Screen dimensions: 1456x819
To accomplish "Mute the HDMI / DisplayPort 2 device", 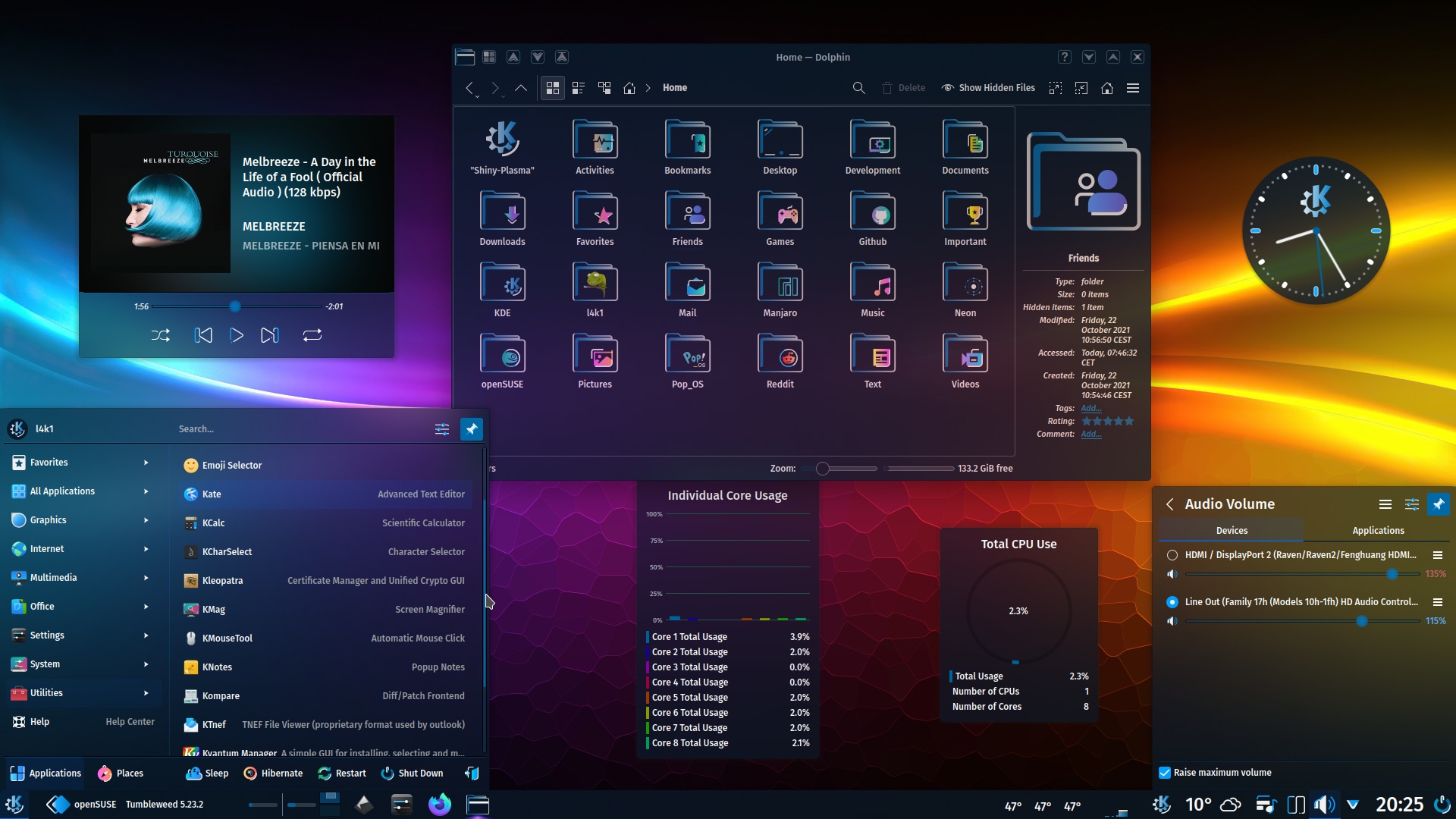I will click(1172, 575).
